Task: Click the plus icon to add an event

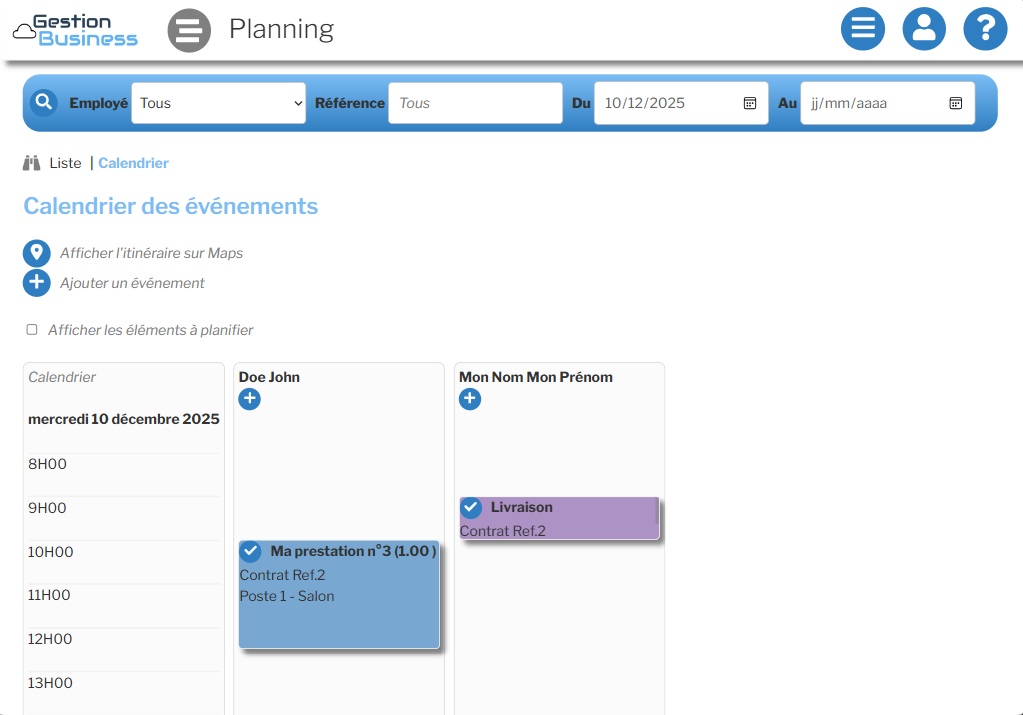Action: click(x=36, y=283)
